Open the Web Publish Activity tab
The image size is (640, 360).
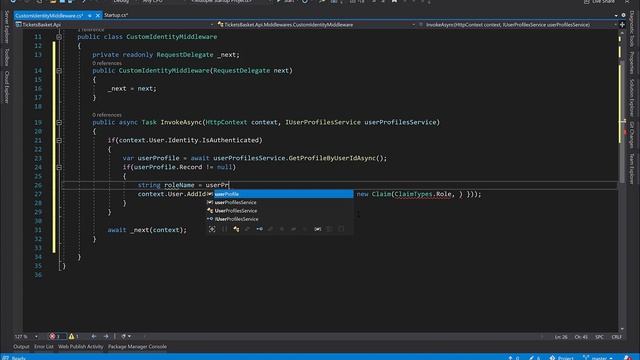(81, 347)
